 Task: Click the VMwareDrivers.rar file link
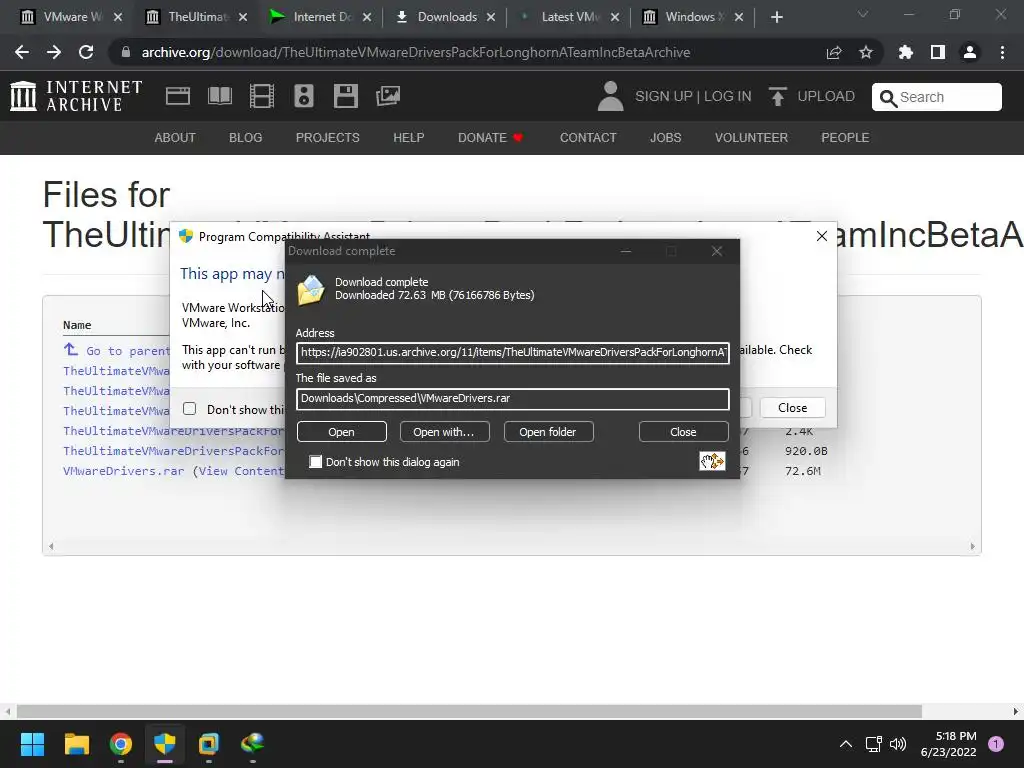pyautogui.click(x=124, y=471)
